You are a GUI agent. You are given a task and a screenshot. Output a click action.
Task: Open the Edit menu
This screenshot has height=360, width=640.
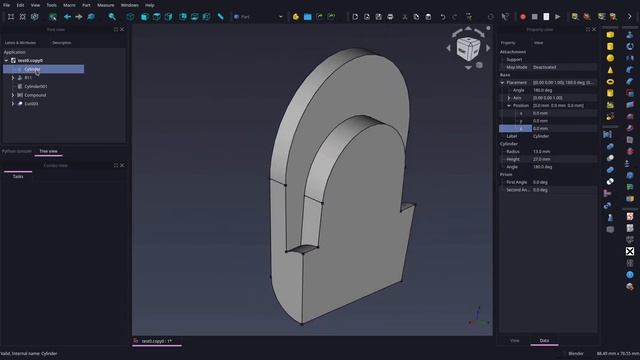(x=20, y=5)
